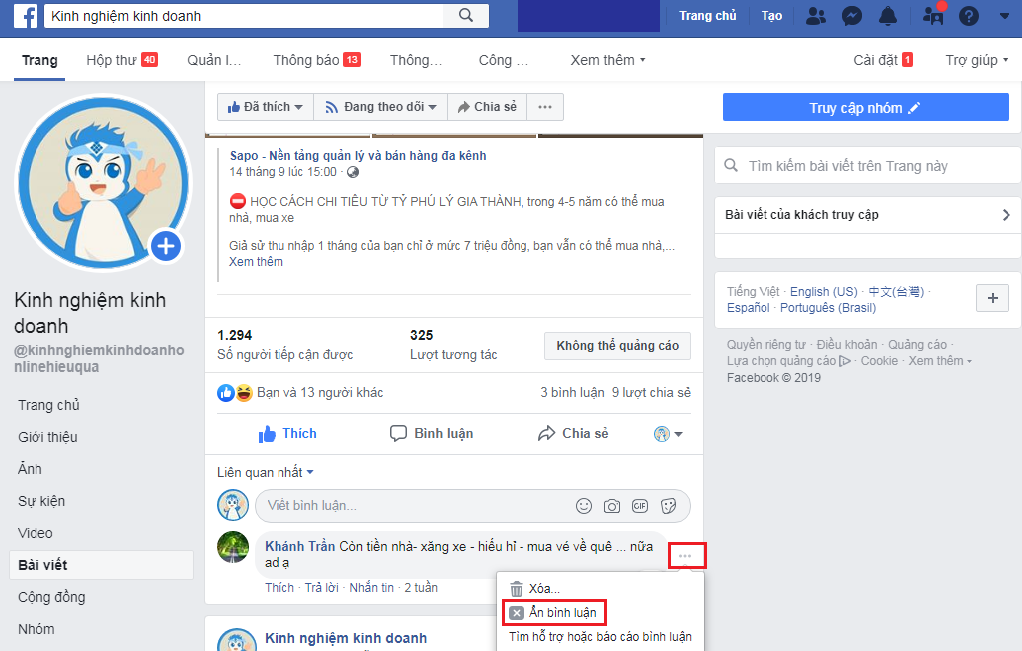Expand the 'Xem thêm' tab dropdown
1022x651 pixels.
pyautogui.click(x=607, y=60)
